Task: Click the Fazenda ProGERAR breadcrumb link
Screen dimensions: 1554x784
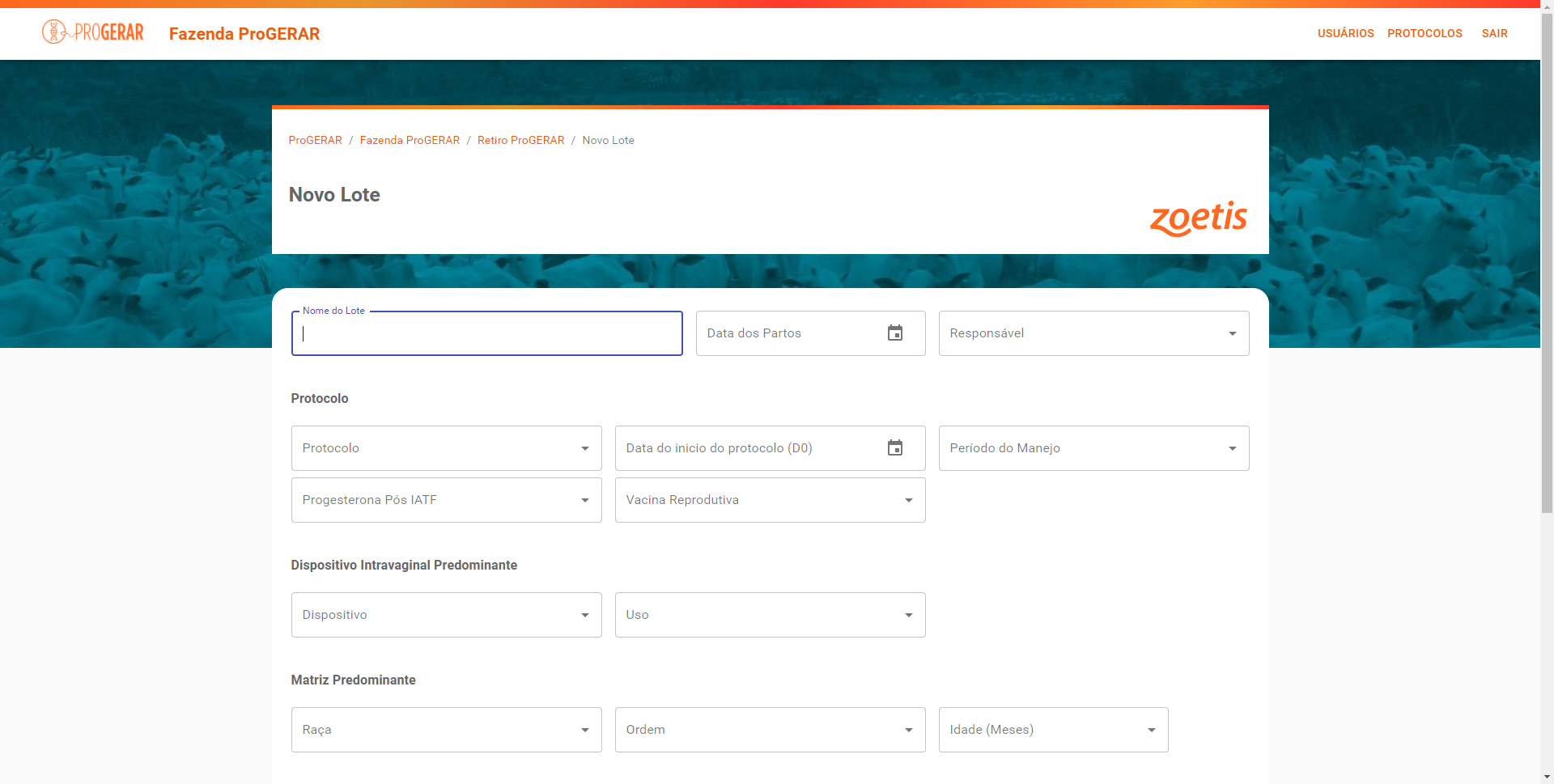Action: [x=410, y=140]
